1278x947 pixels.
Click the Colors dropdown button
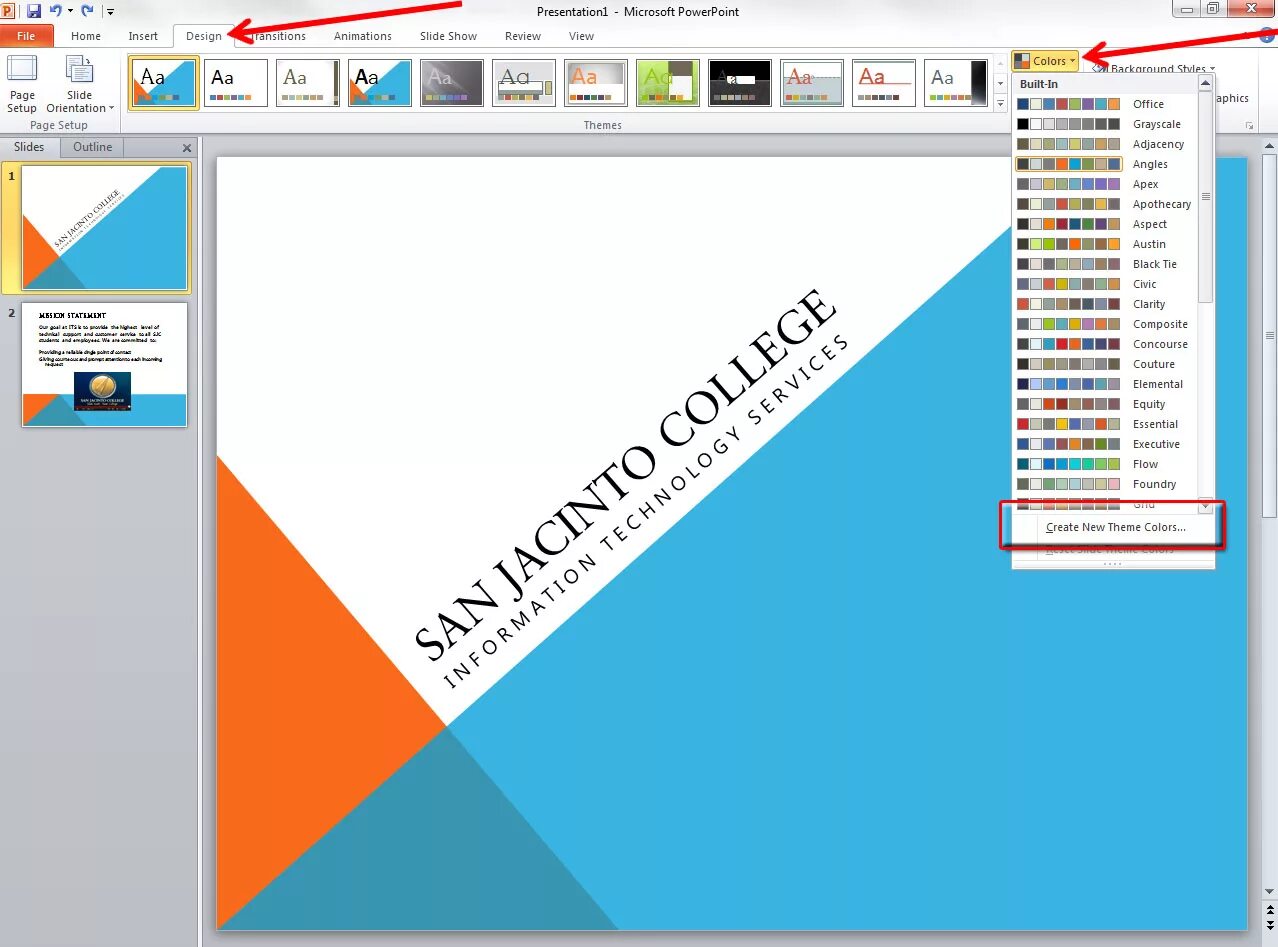(x=1046, y=61)
